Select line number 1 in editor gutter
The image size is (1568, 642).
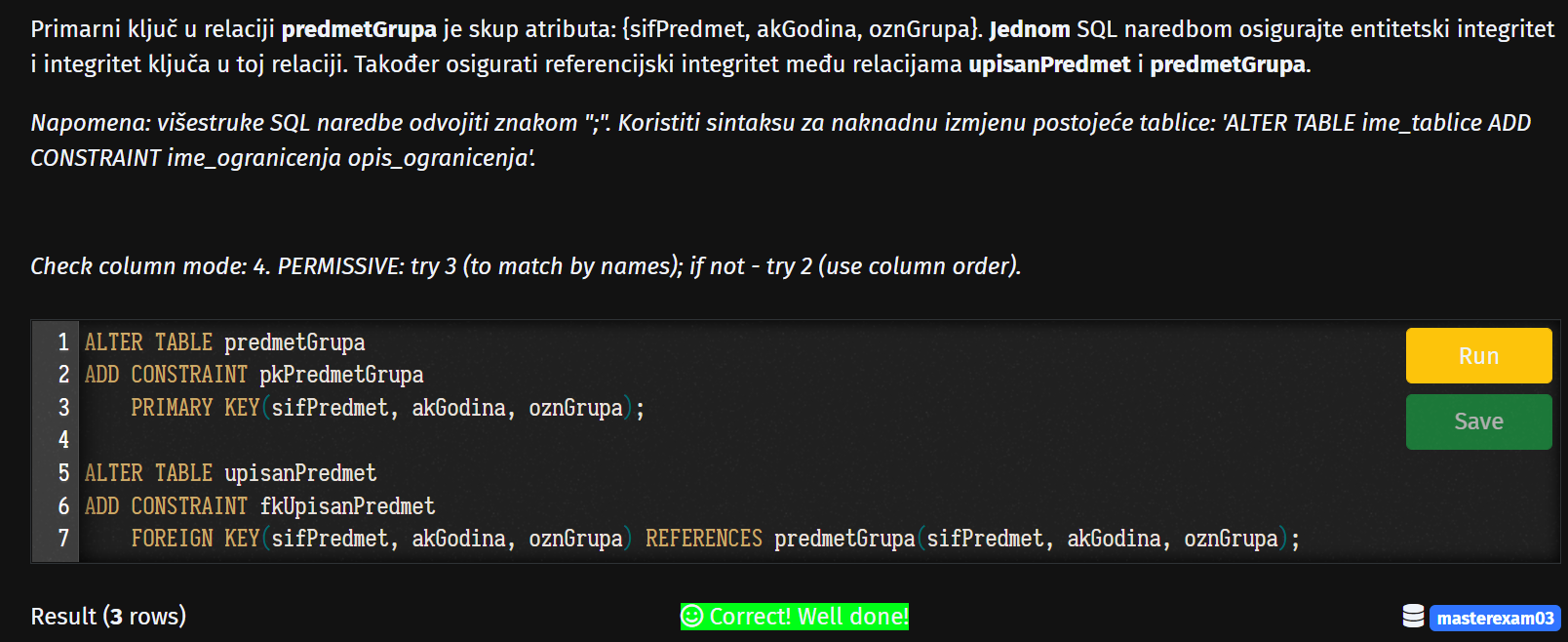tap(63, 342)
